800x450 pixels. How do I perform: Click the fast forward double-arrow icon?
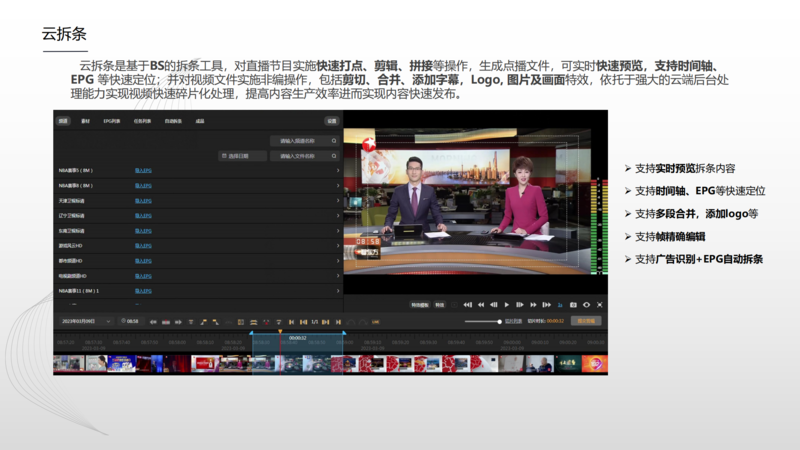[532, 304]
